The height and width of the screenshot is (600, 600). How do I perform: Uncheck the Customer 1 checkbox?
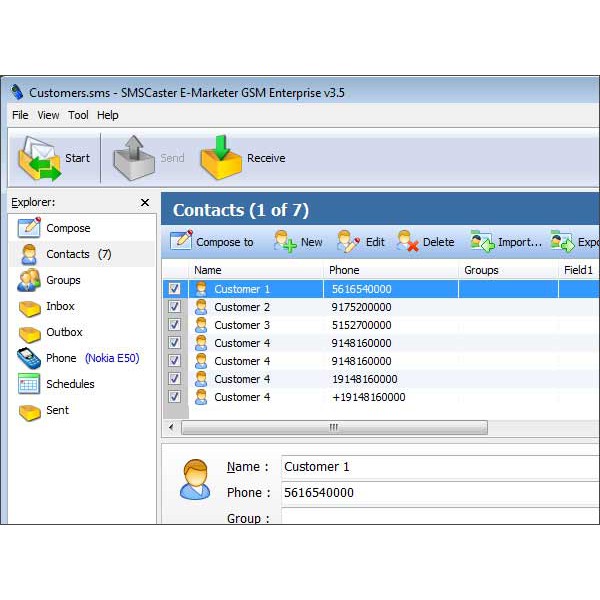[175, 289]
